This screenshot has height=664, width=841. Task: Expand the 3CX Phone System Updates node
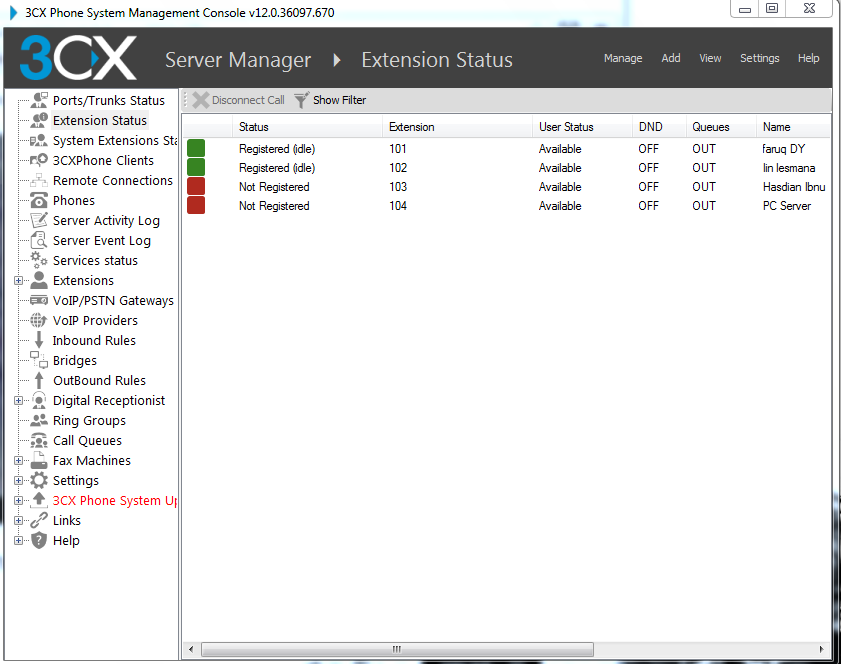pos(18,500)
